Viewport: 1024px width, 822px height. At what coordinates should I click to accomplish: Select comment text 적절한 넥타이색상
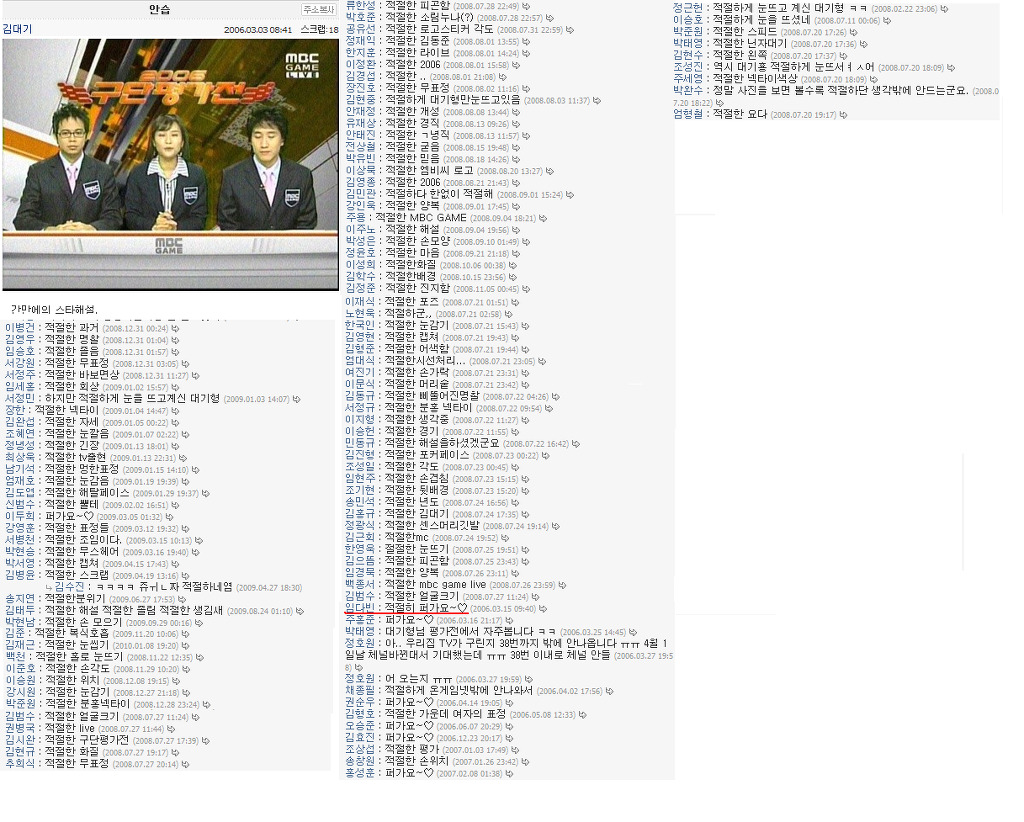pos(755,79)
